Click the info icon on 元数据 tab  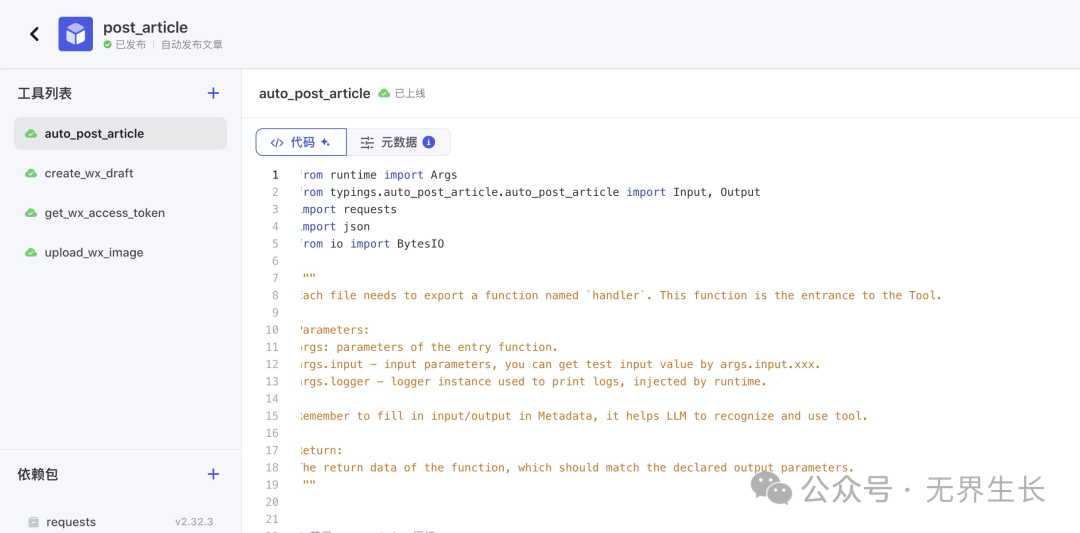[429, 142]
